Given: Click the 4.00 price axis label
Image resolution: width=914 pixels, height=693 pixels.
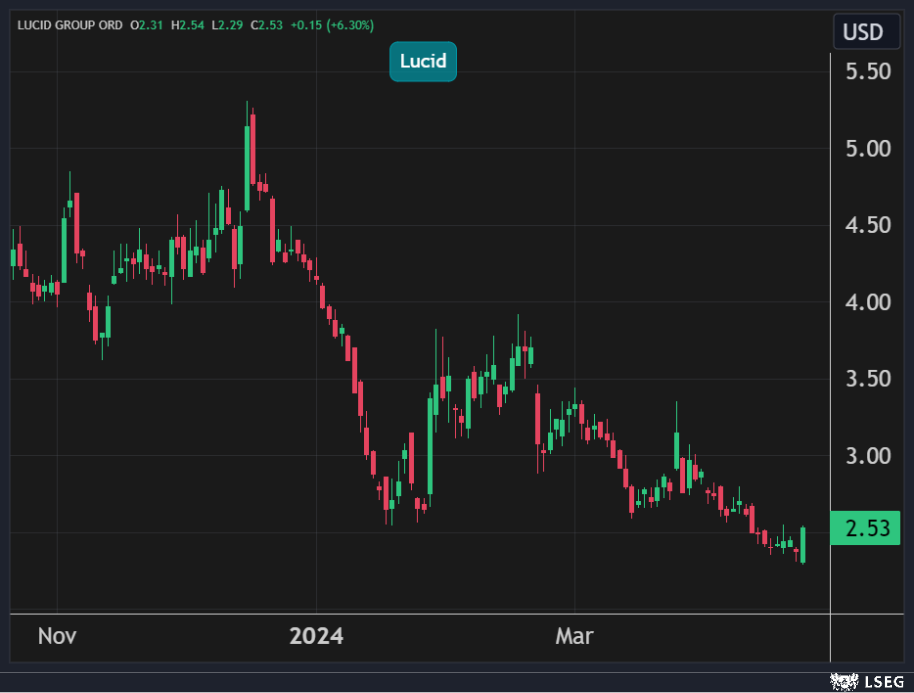Looking at the screenshot, I should click(866, 302).
